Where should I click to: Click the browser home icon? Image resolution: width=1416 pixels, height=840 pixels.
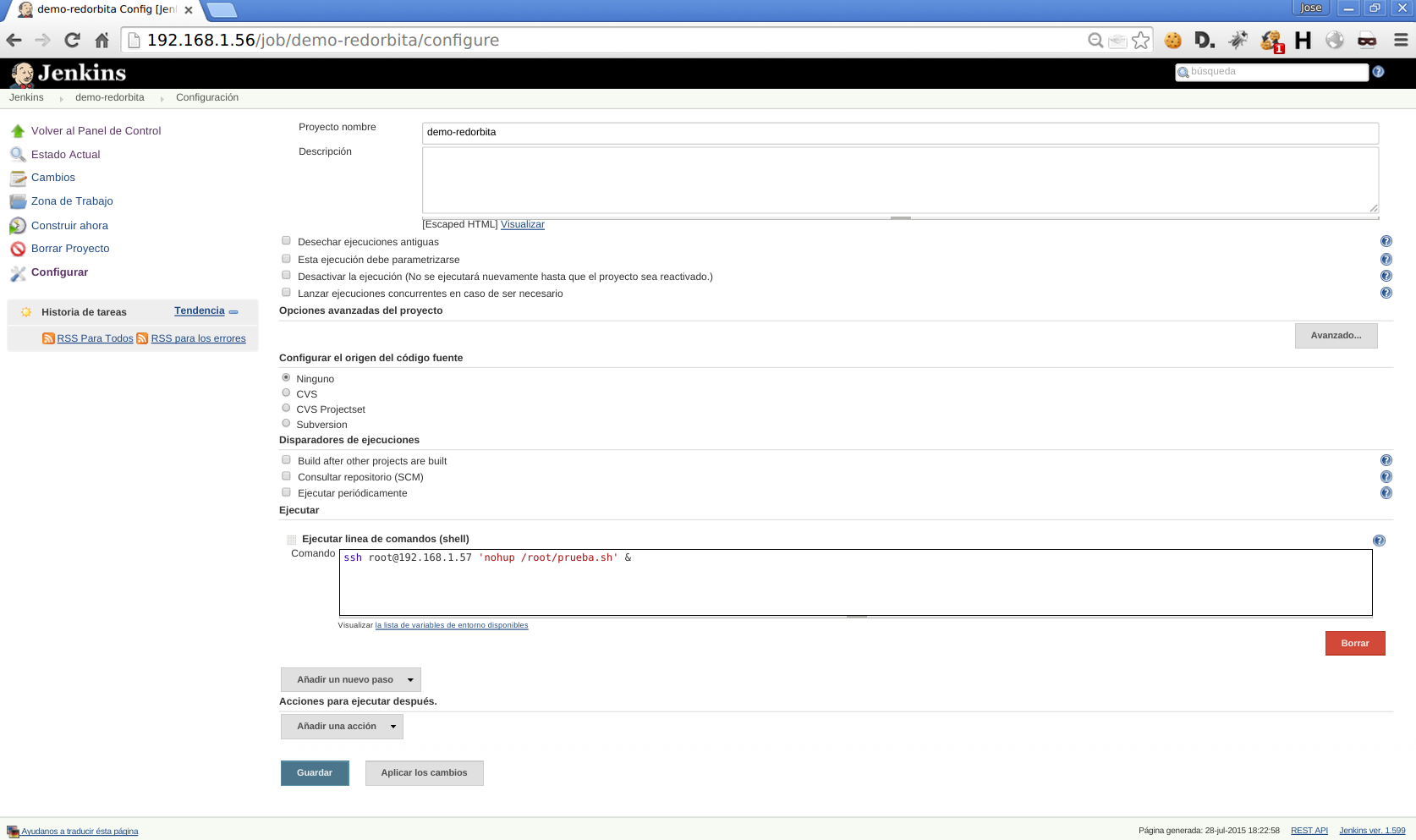pyautogui.click(x=102, y=41)
